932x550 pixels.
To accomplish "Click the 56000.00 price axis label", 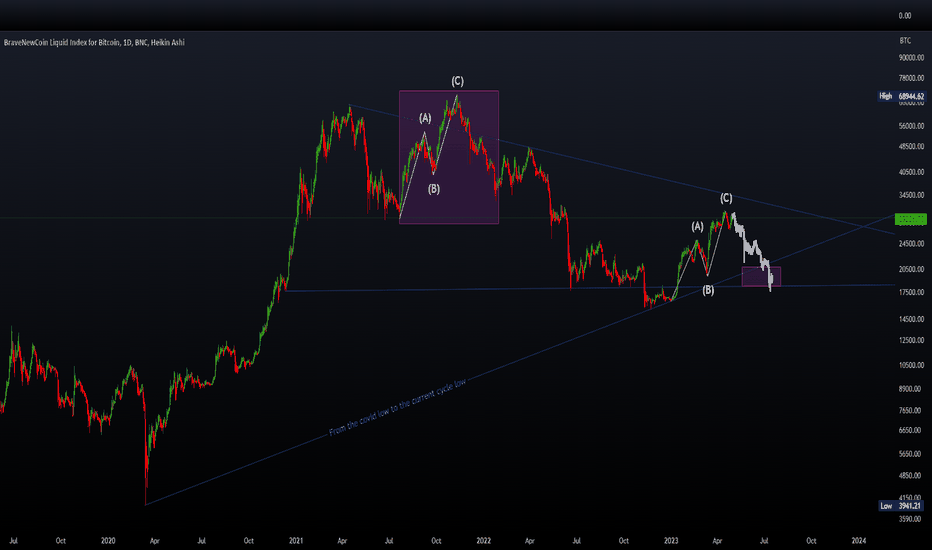I will click(x=911, y=126).
